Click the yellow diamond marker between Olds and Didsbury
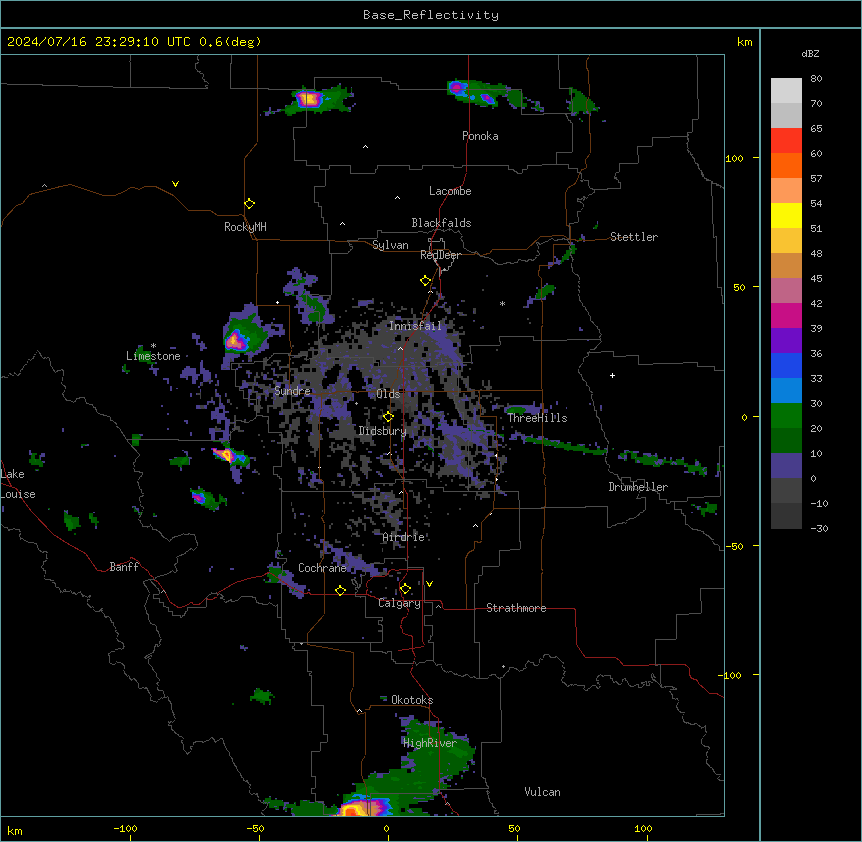Viewport: 862px width, 842px height. 388,417
